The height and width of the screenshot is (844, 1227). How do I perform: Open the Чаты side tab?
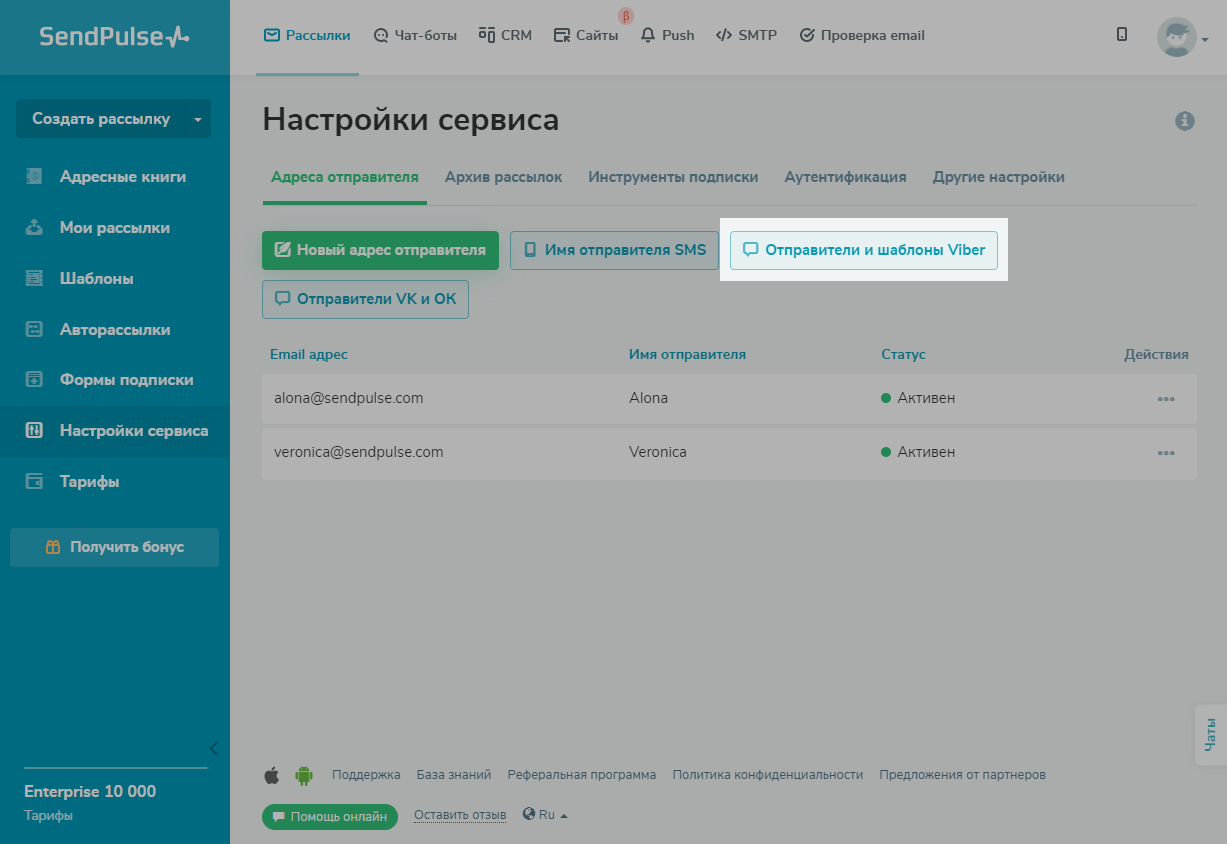pyautogui.click(x=1211, y=735)
